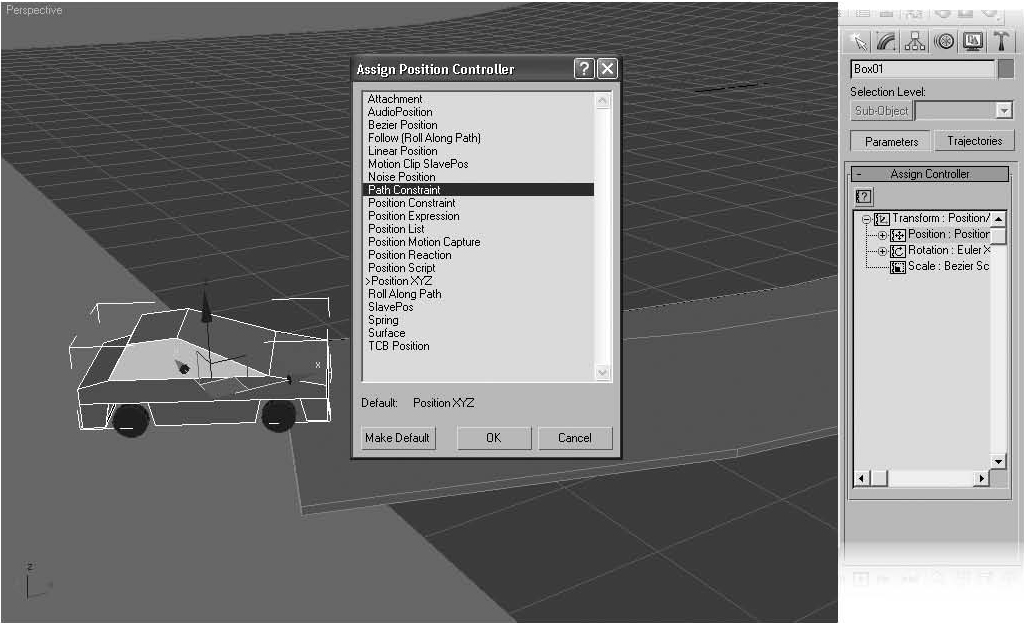Open the Utilities hammer tab
Viewport: 1024px width, 623px height.
(1001, 42)
